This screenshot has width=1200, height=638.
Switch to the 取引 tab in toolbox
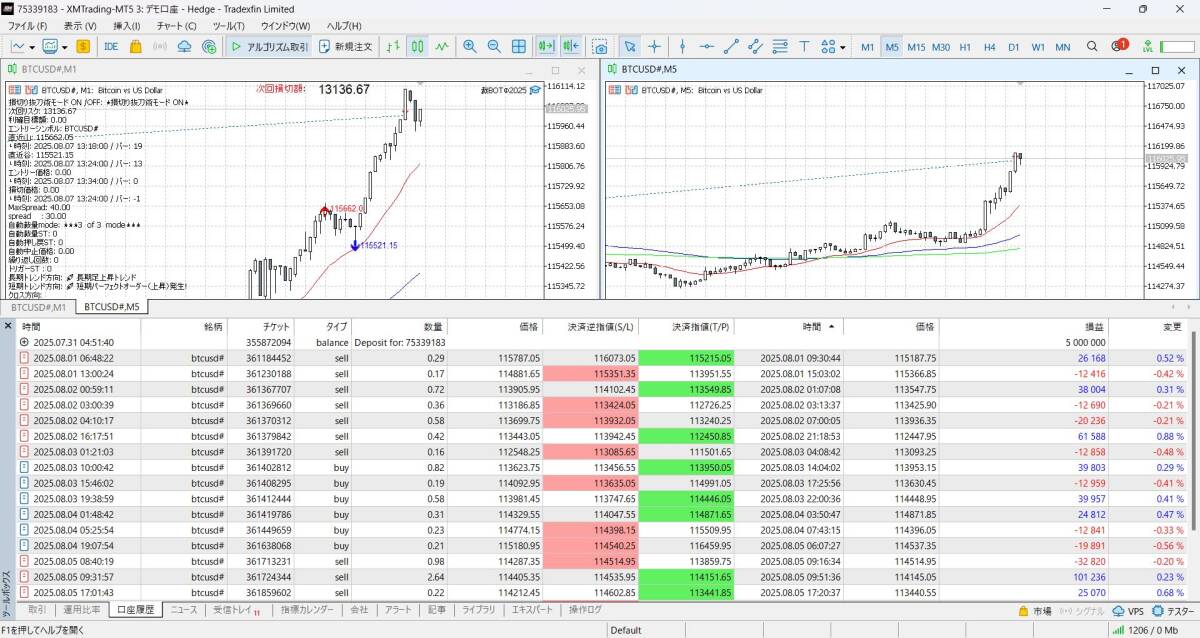point(36,609)
